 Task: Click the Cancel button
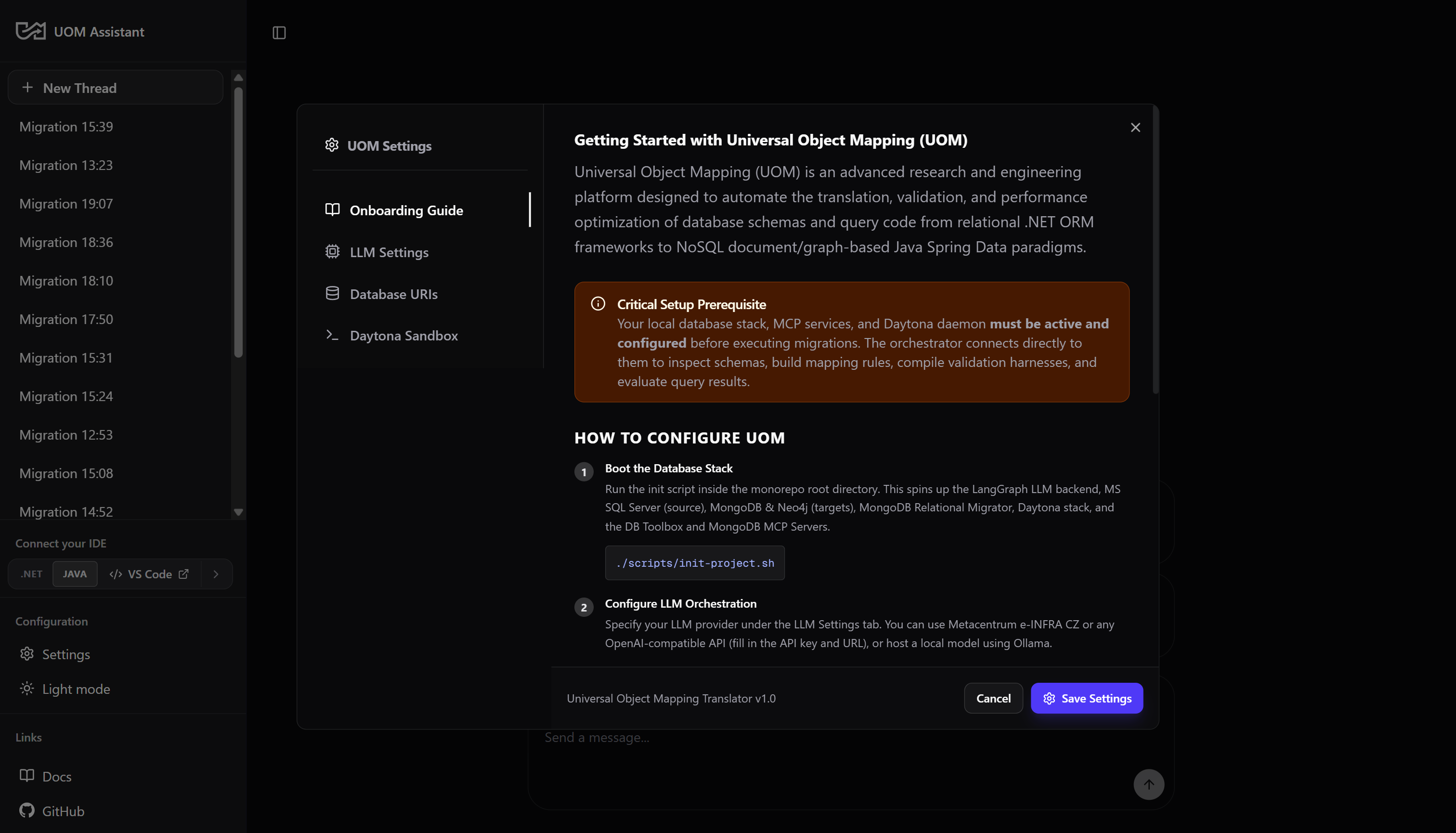(x=993, y=698)
